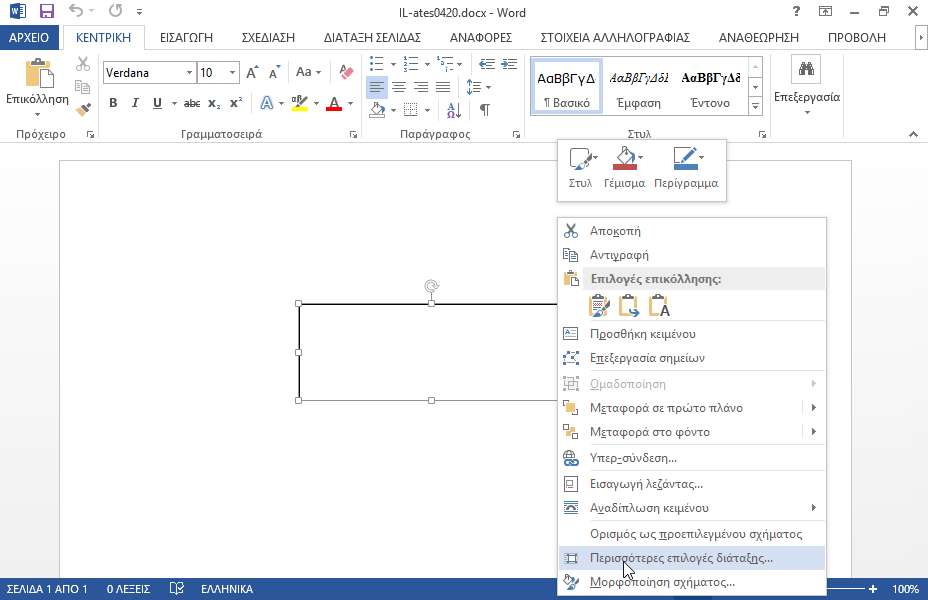Switch to the ΔΙΑΤΑΞΗ ΣΕΛΙΔΑΣ tab
928x600 pixels.
point(372,37)
